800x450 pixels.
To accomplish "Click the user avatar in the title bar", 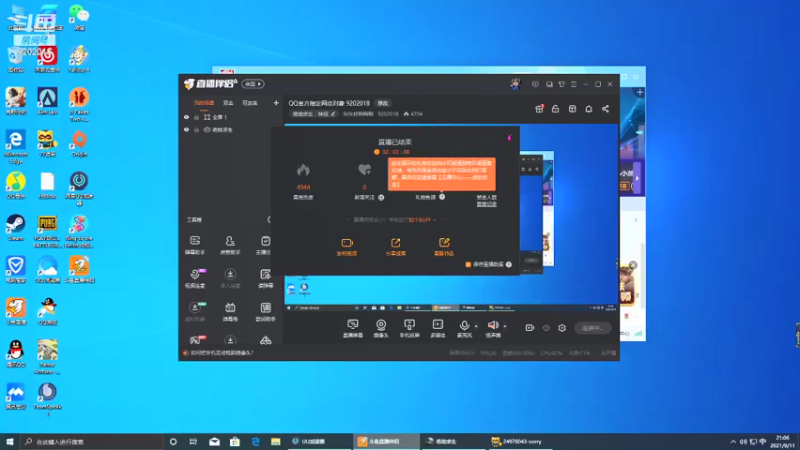I will [515, 84].
